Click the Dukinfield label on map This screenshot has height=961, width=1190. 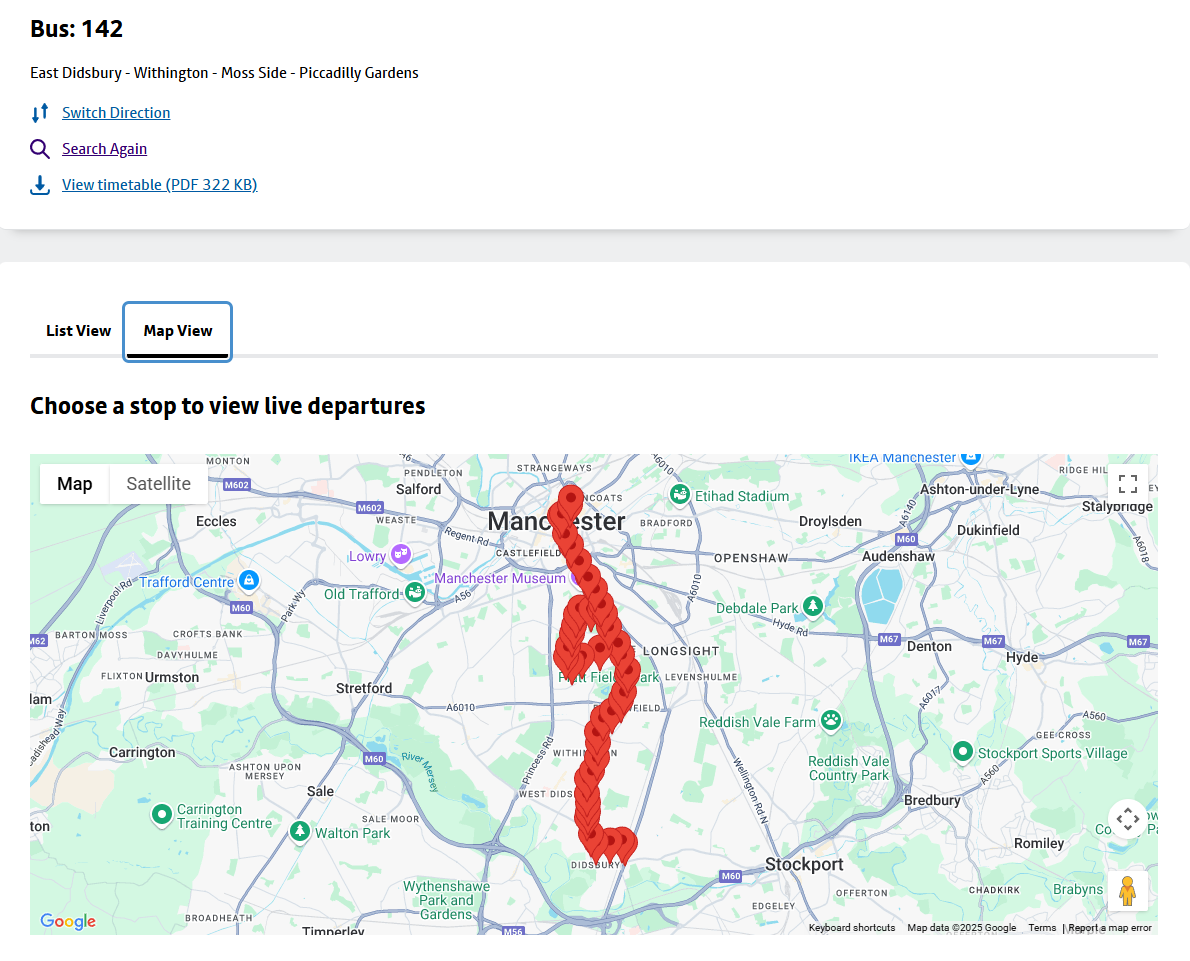point(988,530)
